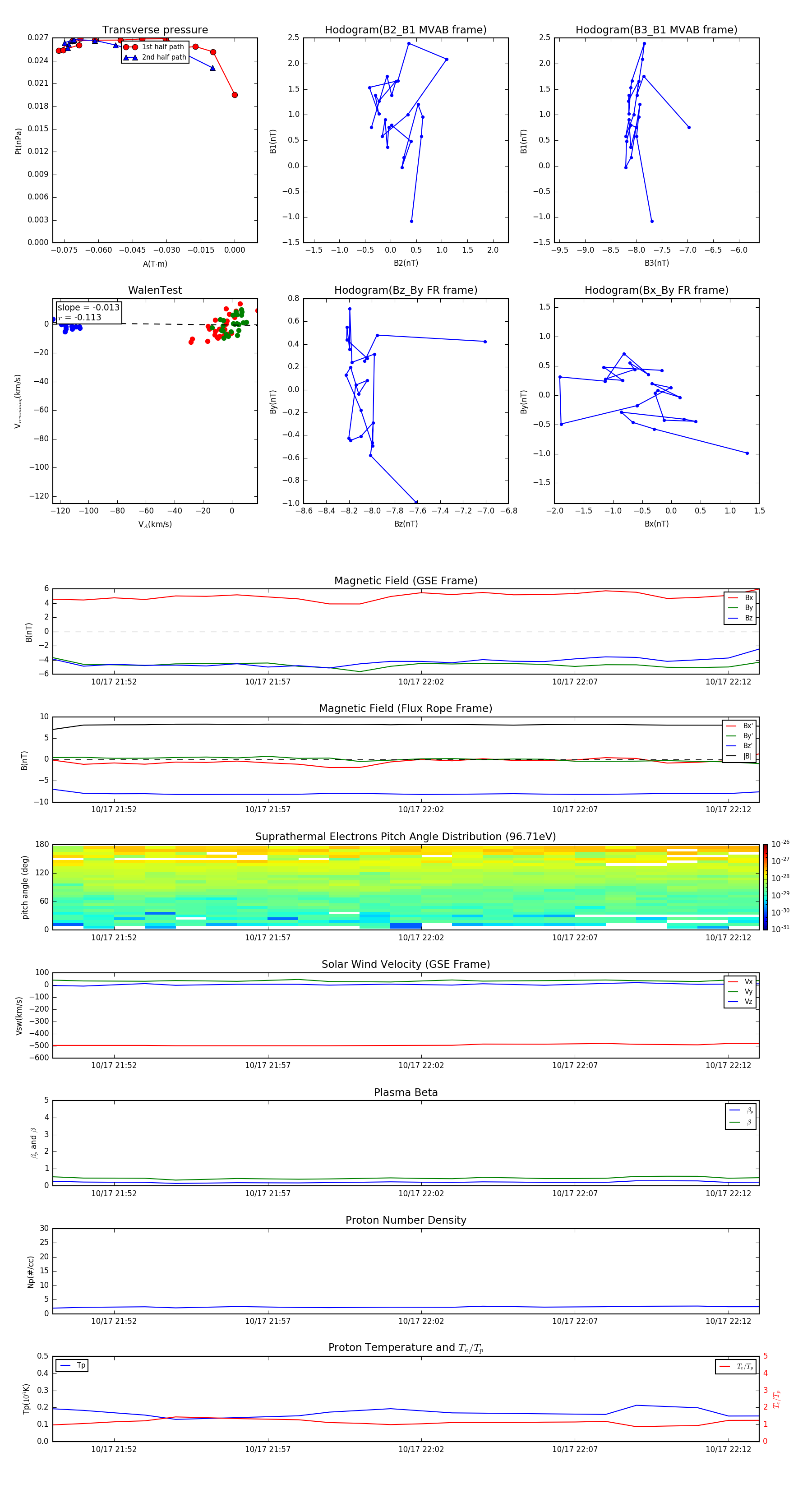The width and height of the screenshot is (812, 1489).
Task: Click the "Plasma Beta" plot title
Action: [x=406, y=1092]
